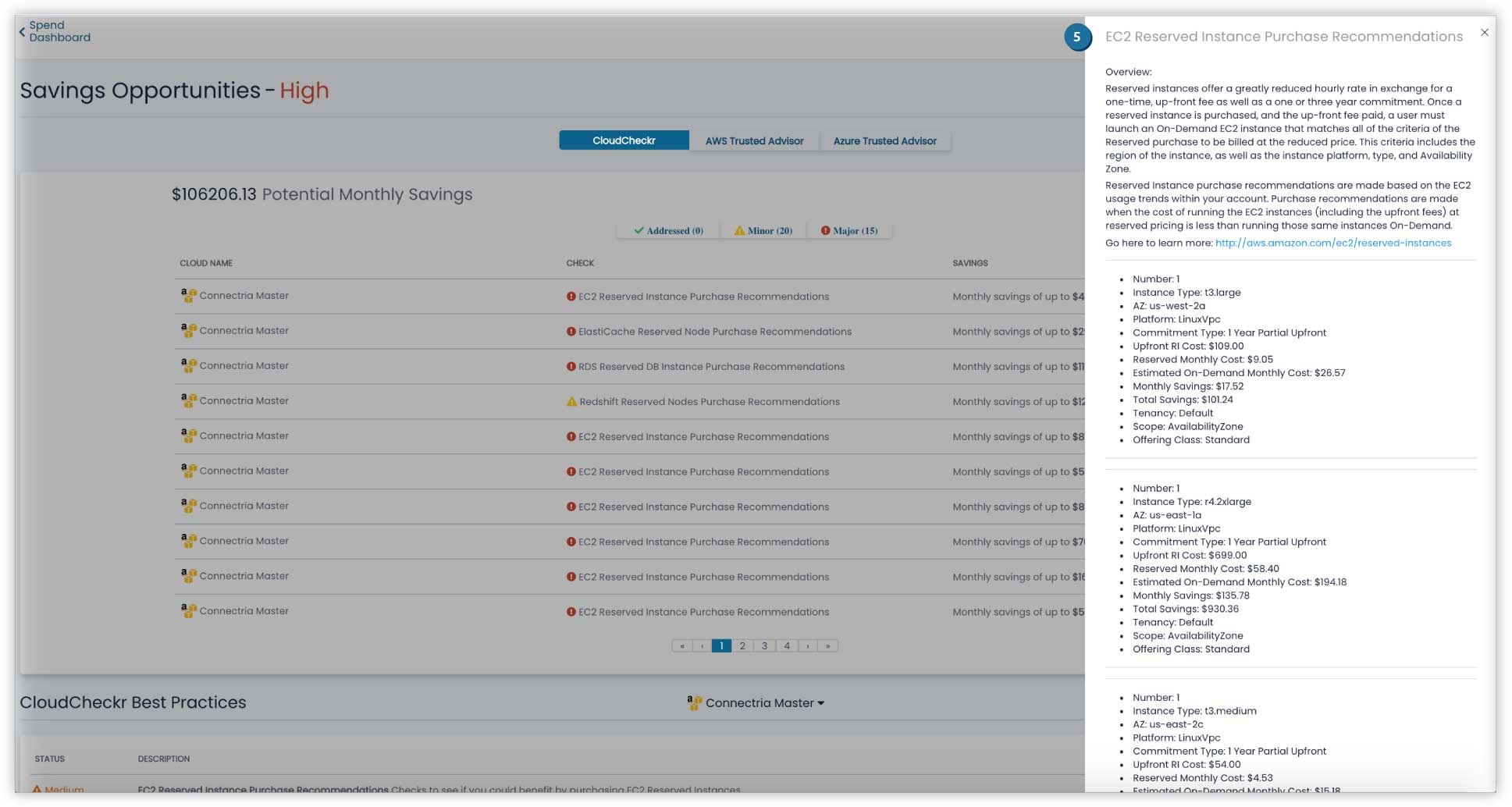The image size is (1512, 807).
Task: Filter by Minor (20) checks
Action: [763, 231]
